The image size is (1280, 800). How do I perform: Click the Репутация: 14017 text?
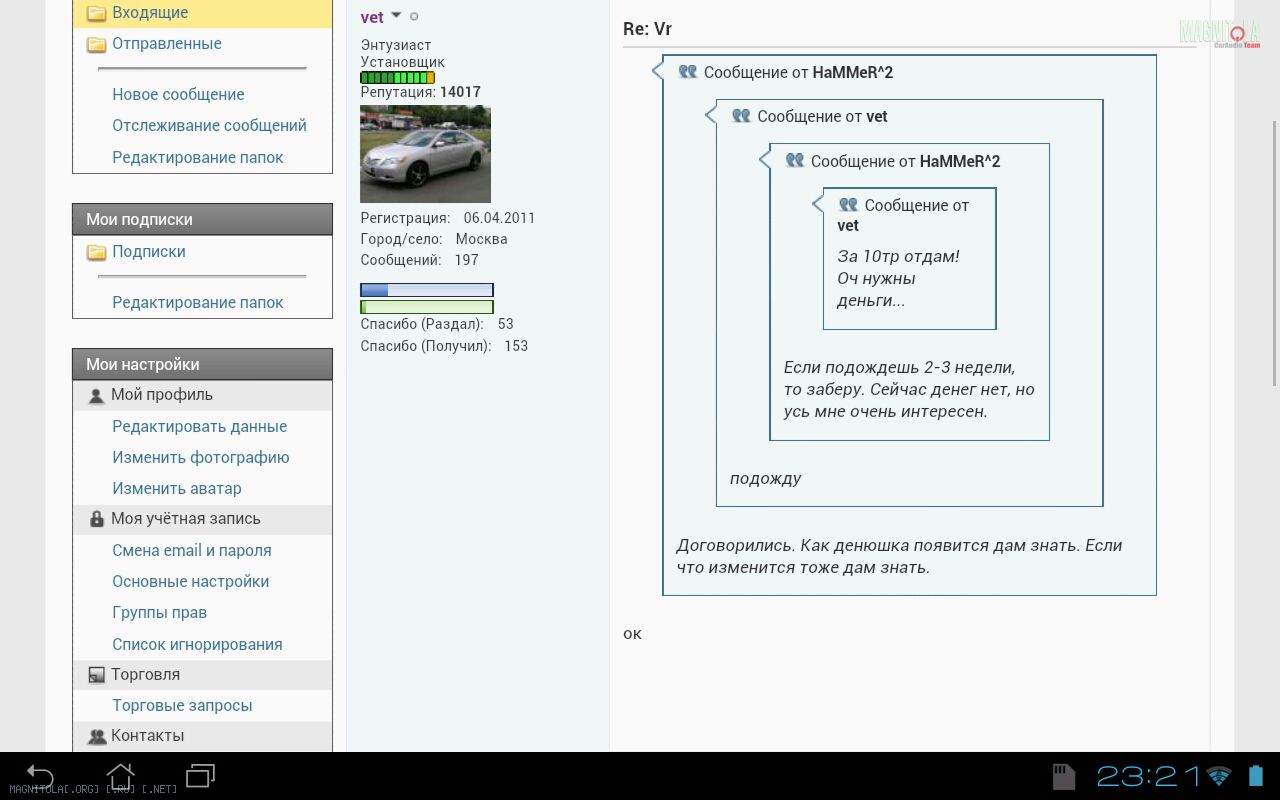[420, 92]
